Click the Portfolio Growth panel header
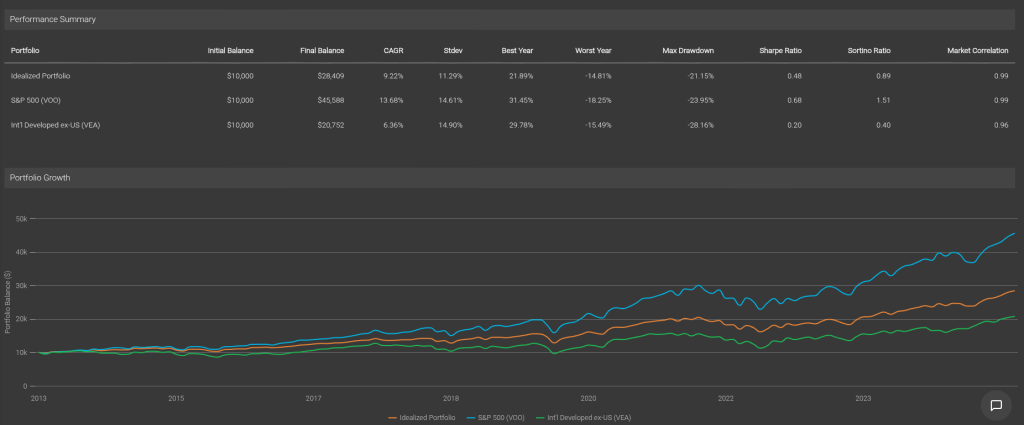 click(x=40, y=177)
